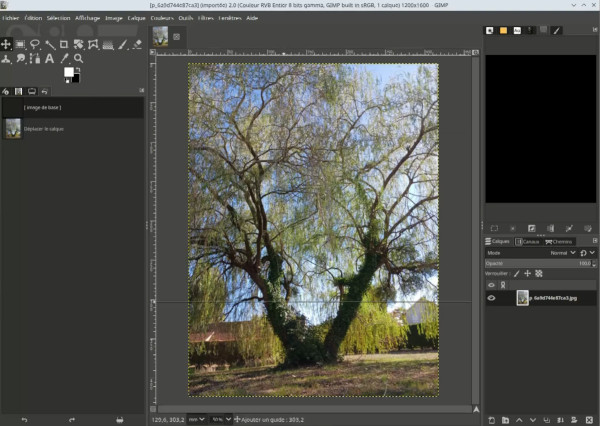Open the zoom 50% dropdown in status bar
This screenshot has width=600, height=426.
point(221,420)
